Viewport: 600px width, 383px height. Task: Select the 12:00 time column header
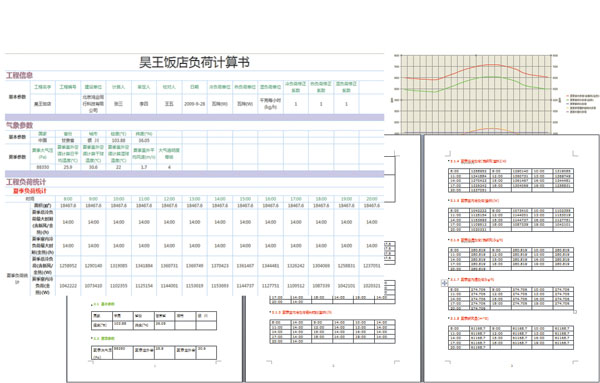click(x=169, y=199)
